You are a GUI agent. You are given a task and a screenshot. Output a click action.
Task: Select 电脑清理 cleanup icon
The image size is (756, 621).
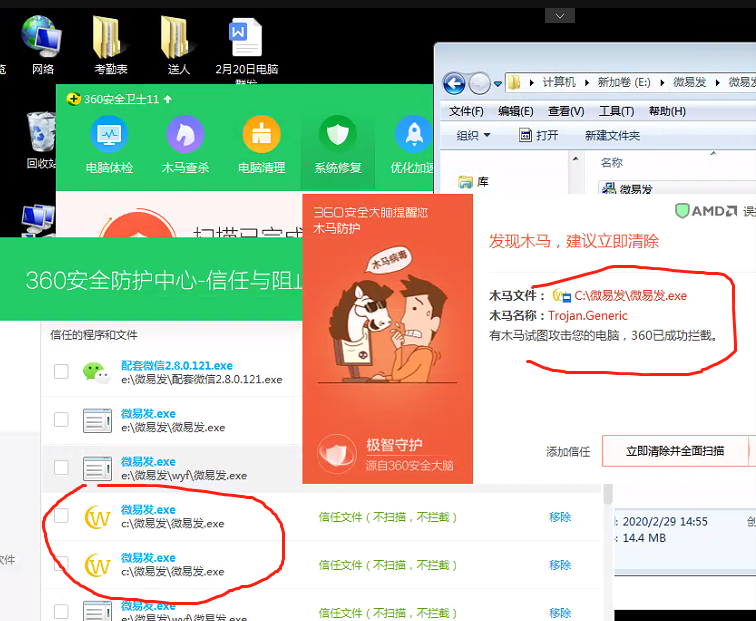261,145
